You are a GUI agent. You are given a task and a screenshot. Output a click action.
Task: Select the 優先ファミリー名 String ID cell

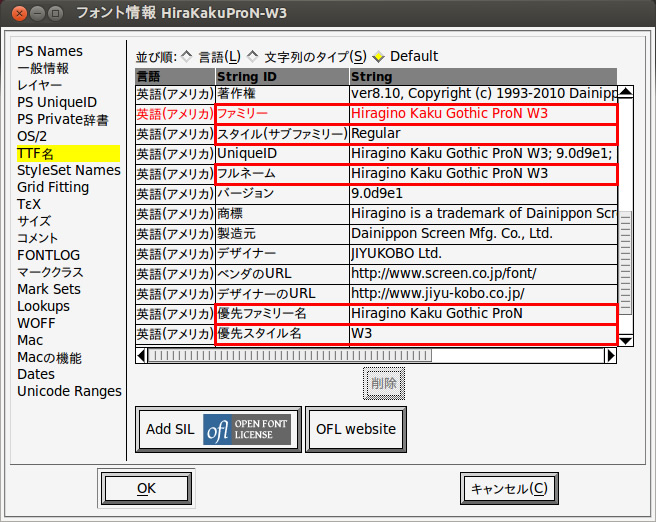(282, 314)
